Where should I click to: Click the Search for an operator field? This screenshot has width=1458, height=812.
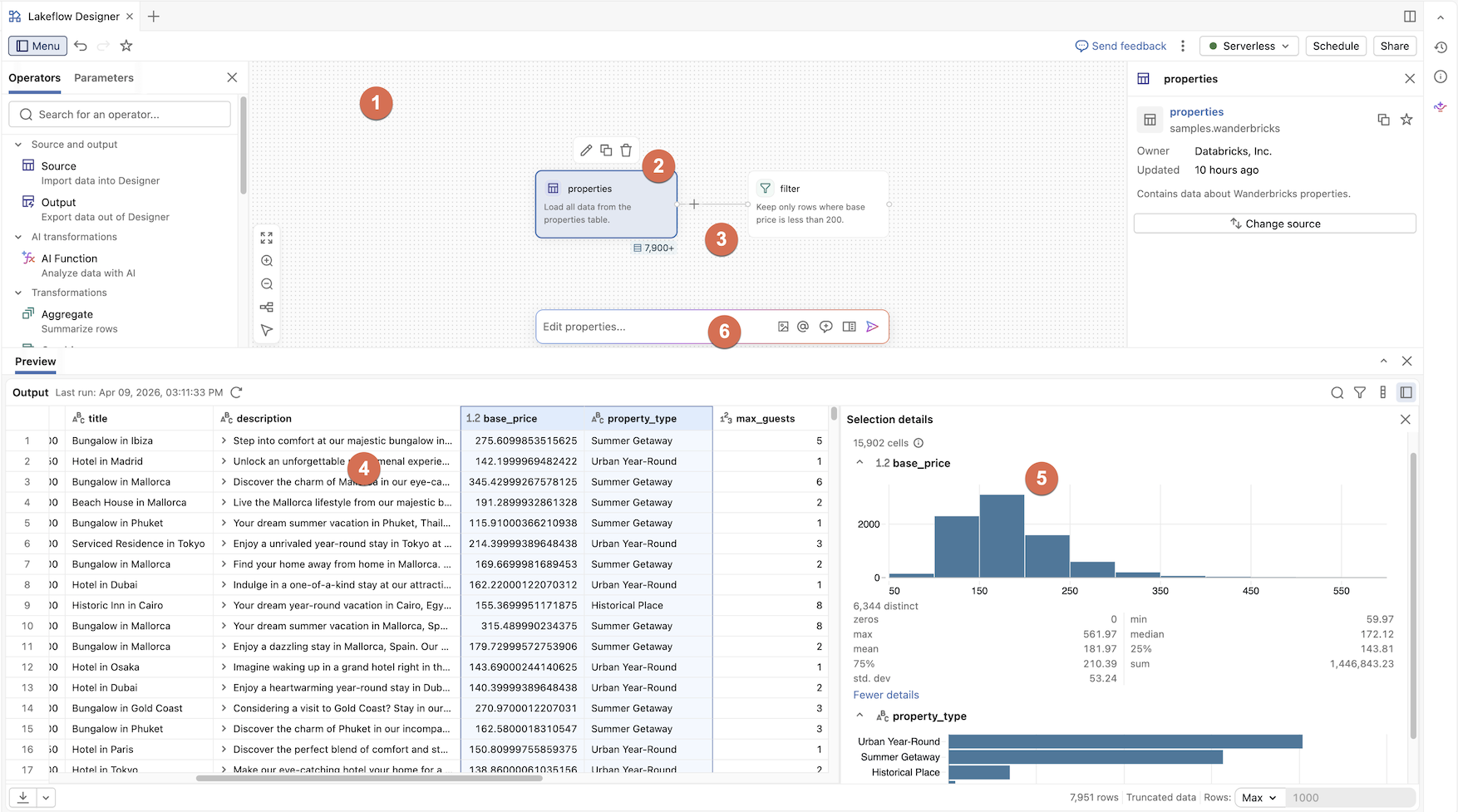click(120, 115)
